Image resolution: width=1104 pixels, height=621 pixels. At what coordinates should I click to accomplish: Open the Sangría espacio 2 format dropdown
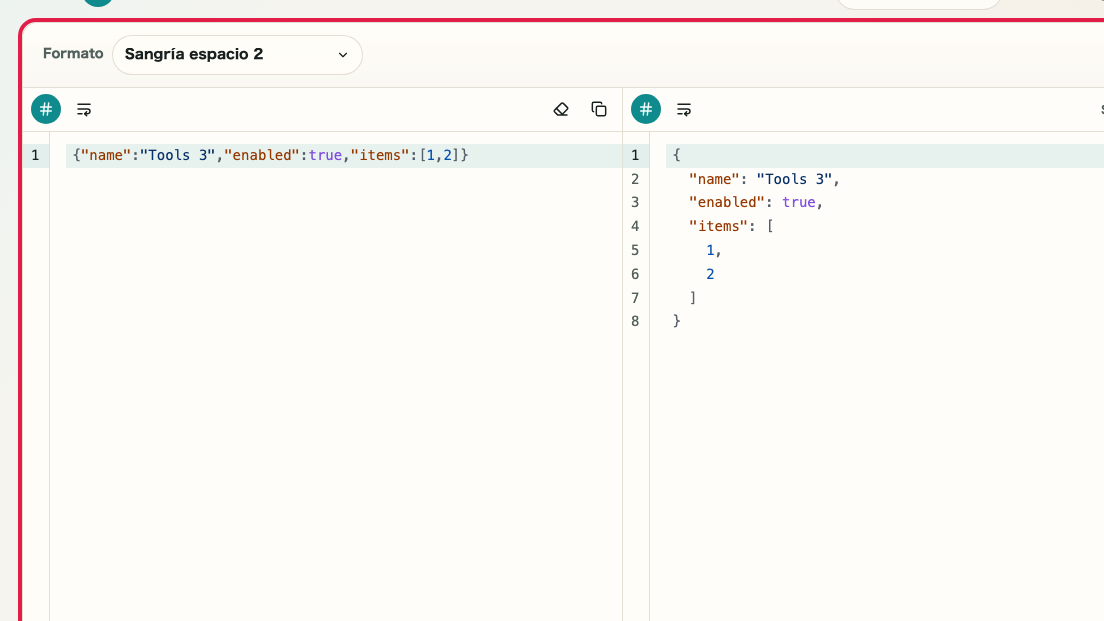pos(237,55)
